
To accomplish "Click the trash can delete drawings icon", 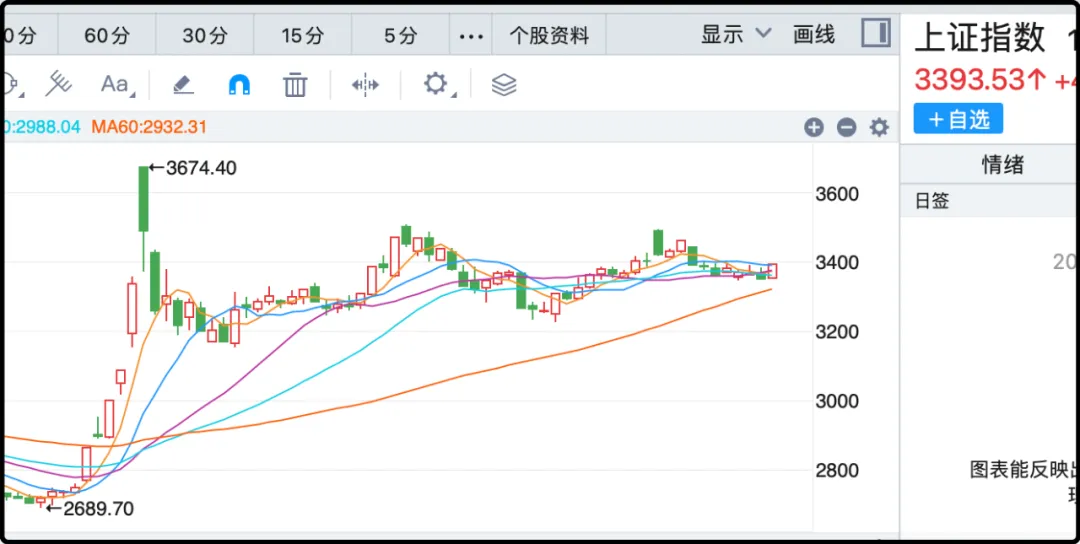I will (x=295, y=85).
